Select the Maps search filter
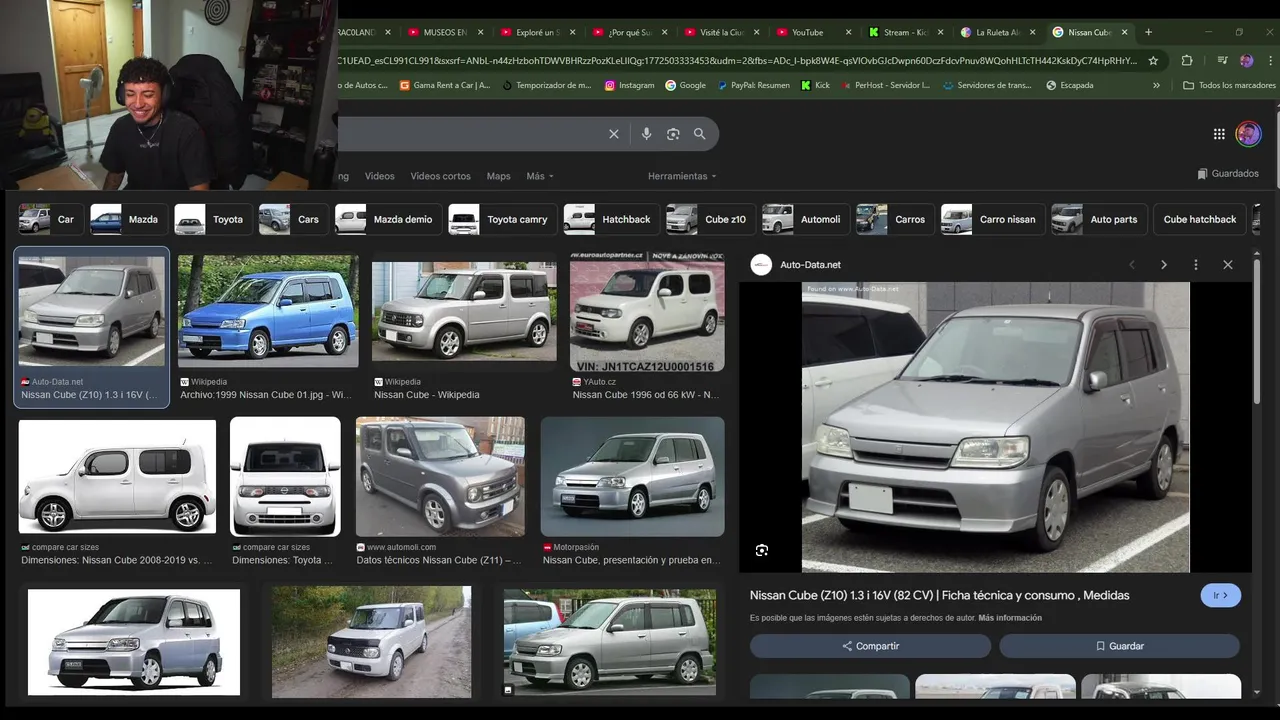The height and width of the screenshot is (720, 1280). tap(498, 176)
